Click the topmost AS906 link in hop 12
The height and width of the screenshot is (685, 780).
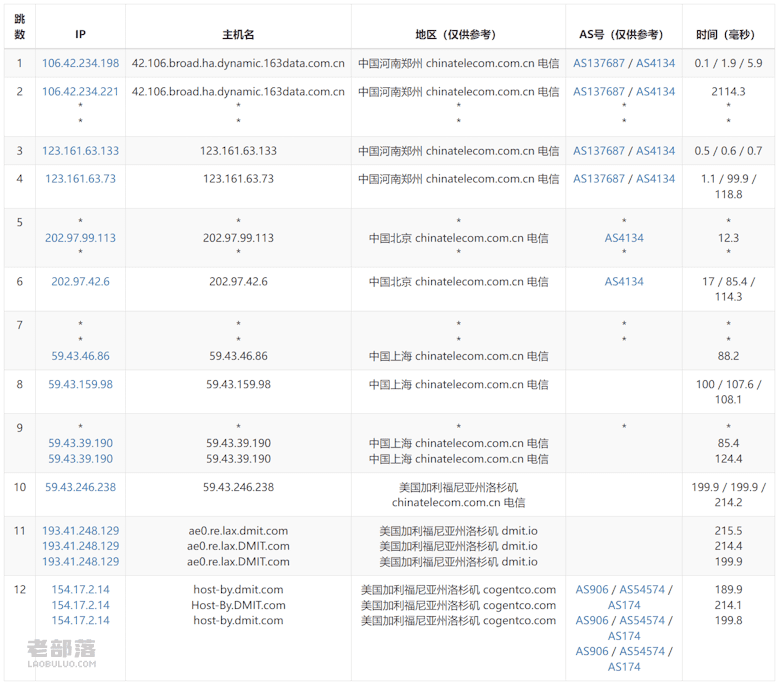591,589
